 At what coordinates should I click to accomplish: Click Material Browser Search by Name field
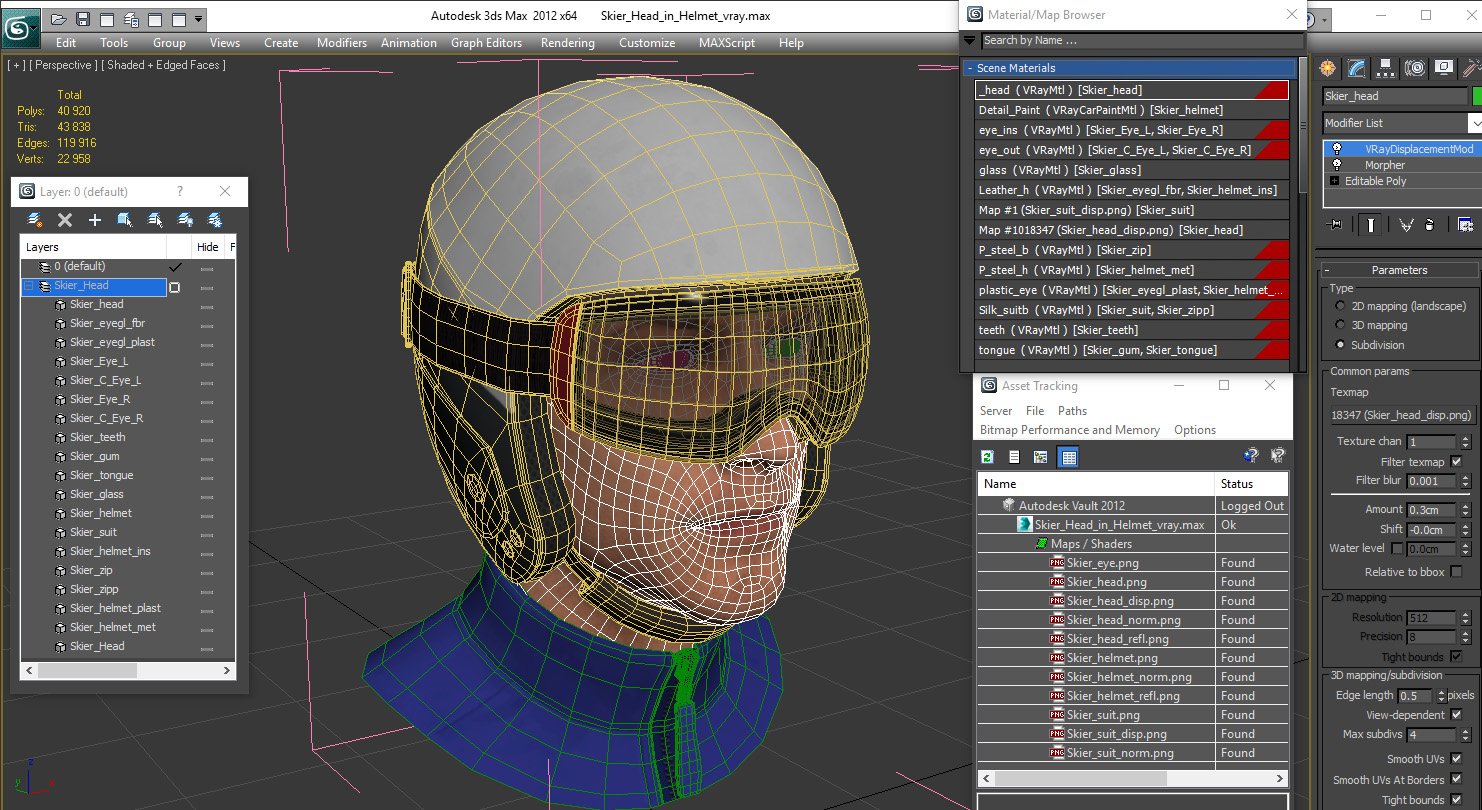point(1142,41)
